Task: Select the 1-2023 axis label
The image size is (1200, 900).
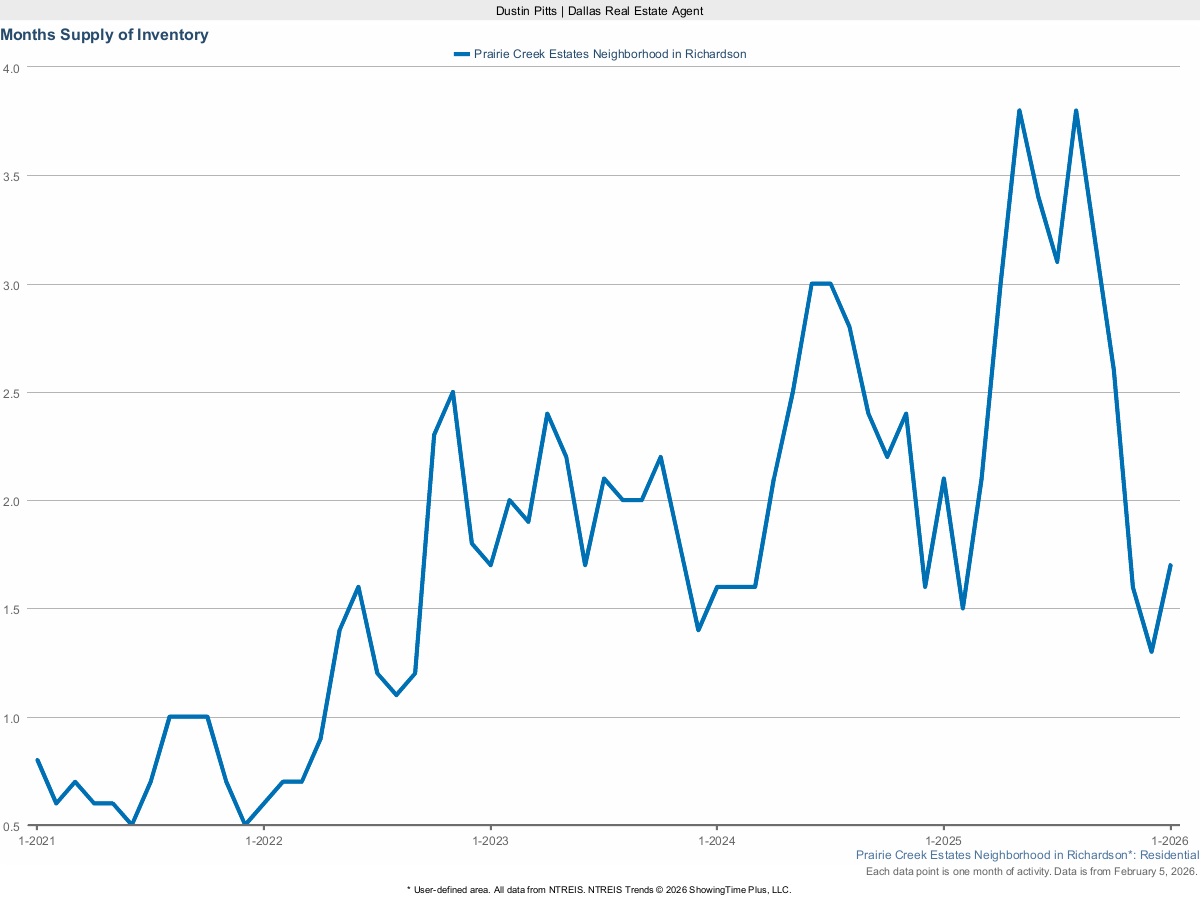Action: click(x=490, y=841)
